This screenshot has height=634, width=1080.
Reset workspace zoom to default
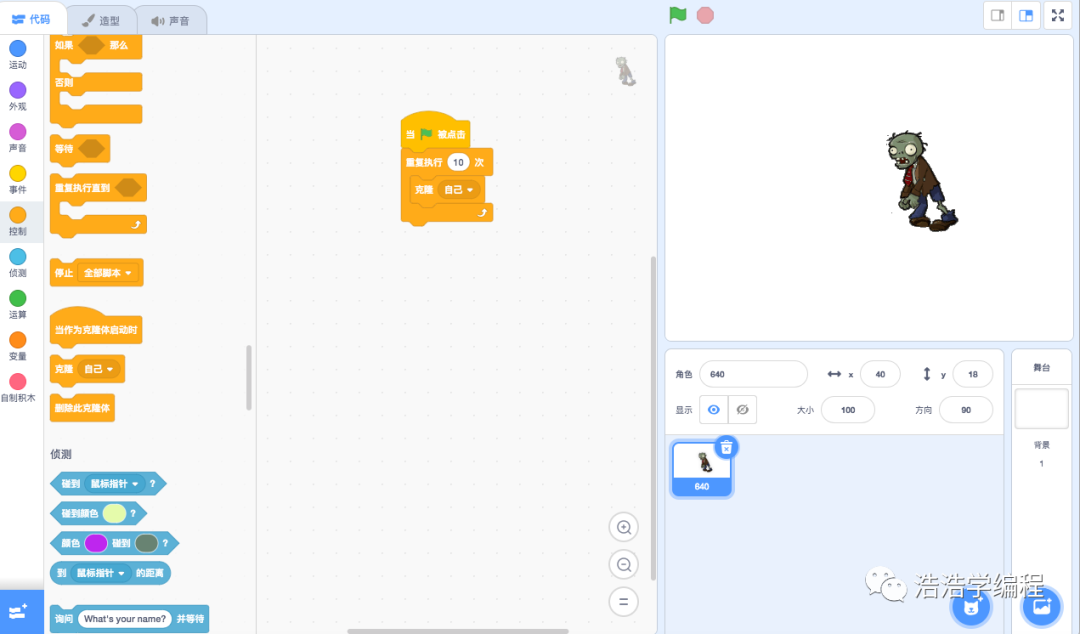click(623, 602)
